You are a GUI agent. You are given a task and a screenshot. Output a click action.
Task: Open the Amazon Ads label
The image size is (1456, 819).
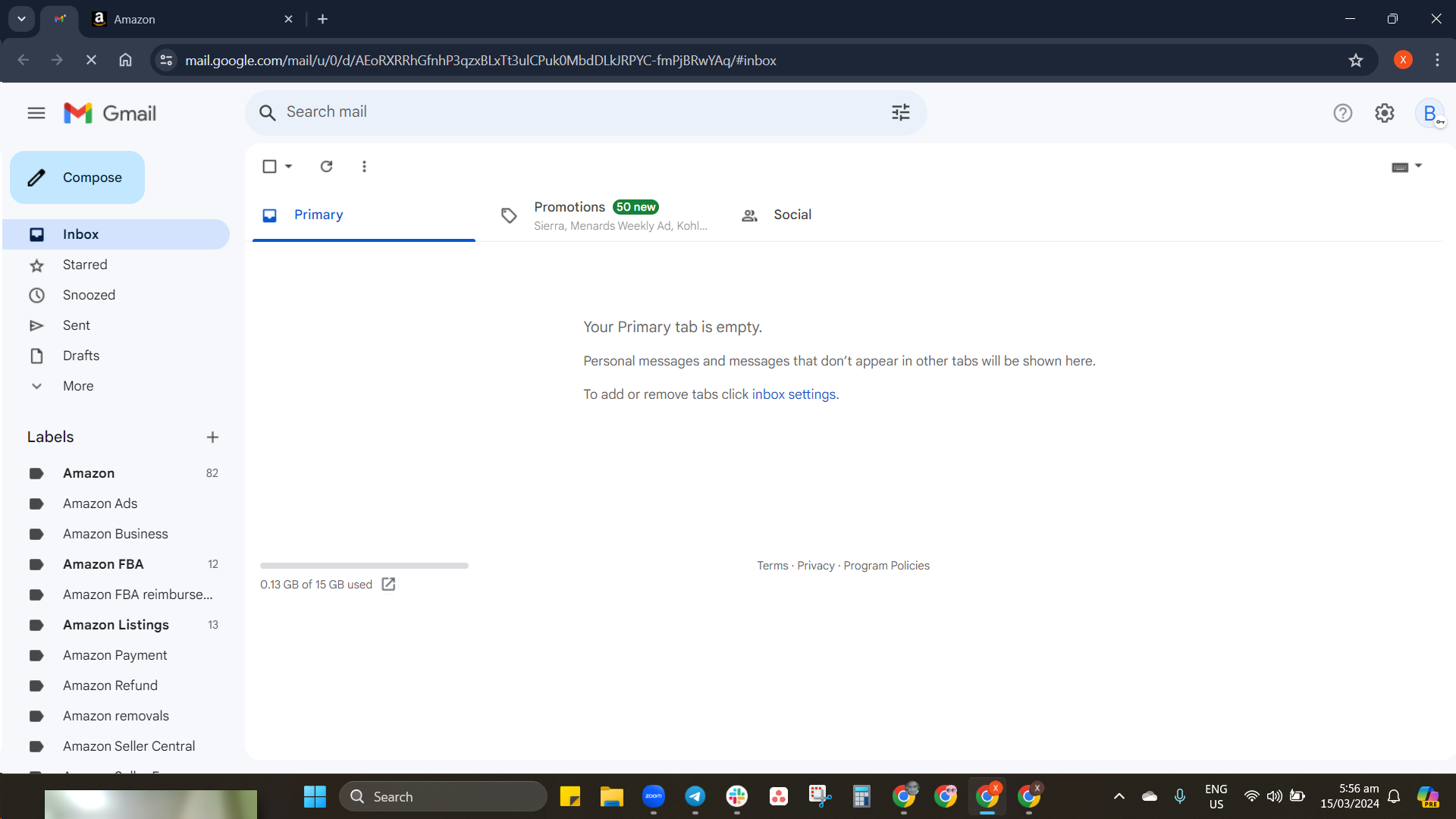(x=116, y=504)
